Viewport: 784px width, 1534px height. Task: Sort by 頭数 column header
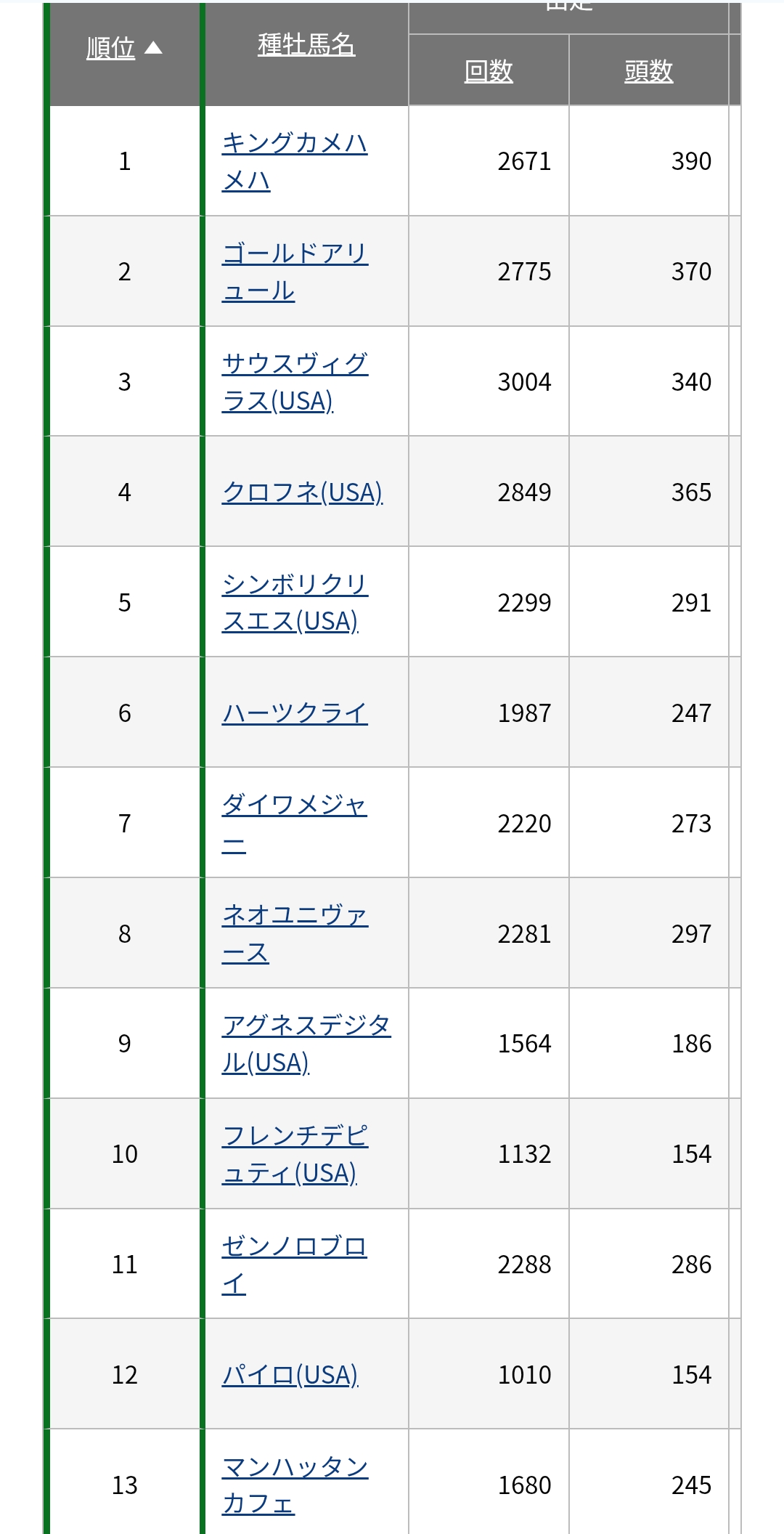point(648,71)
